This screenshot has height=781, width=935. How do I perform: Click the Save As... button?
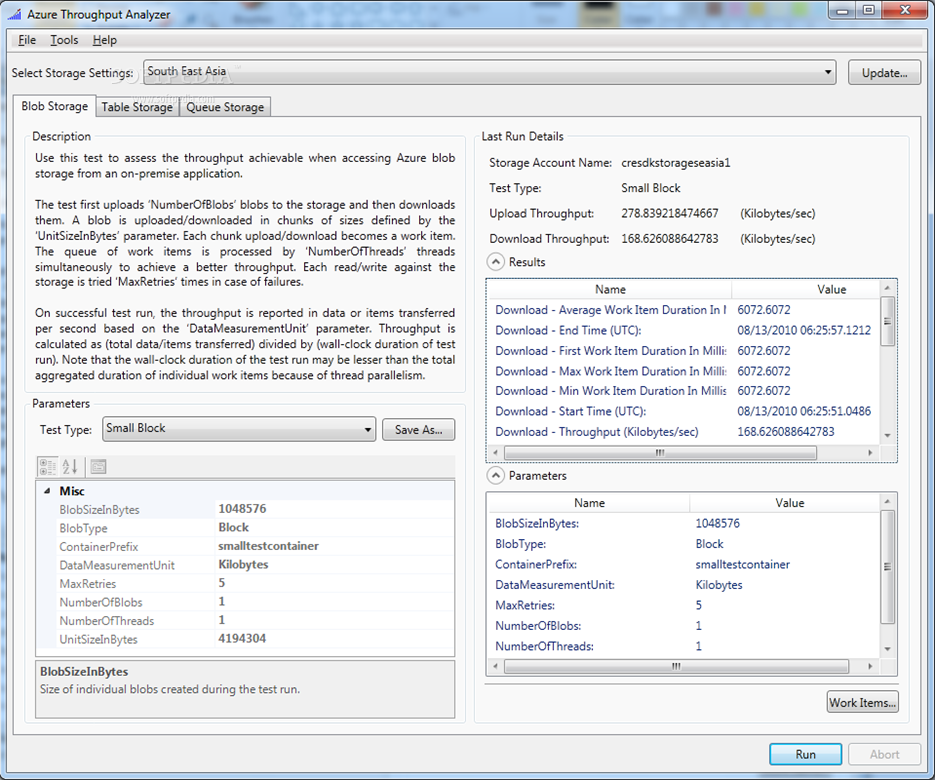[x=419, y=429]
